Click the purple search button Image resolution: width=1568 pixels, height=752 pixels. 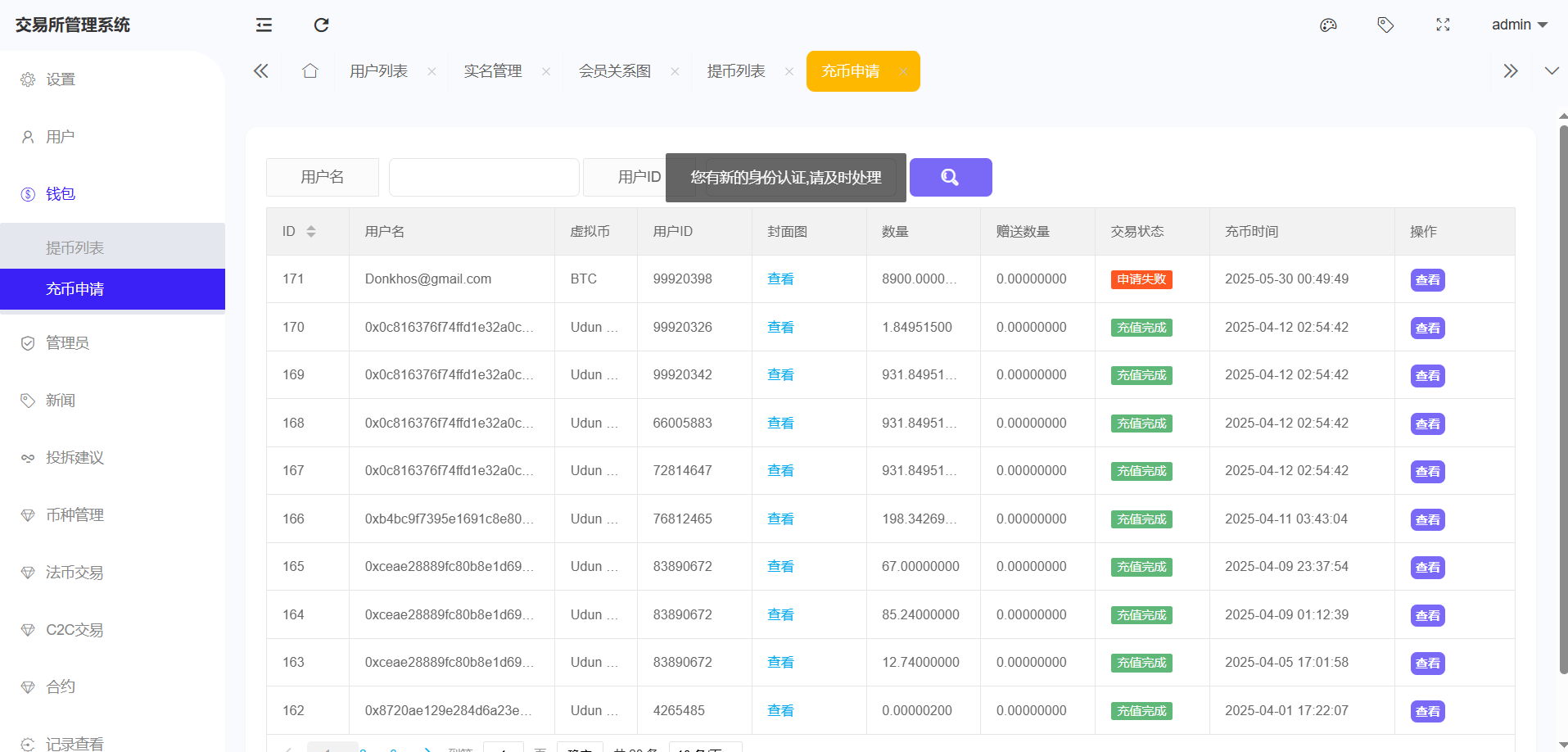coord(950,177)
